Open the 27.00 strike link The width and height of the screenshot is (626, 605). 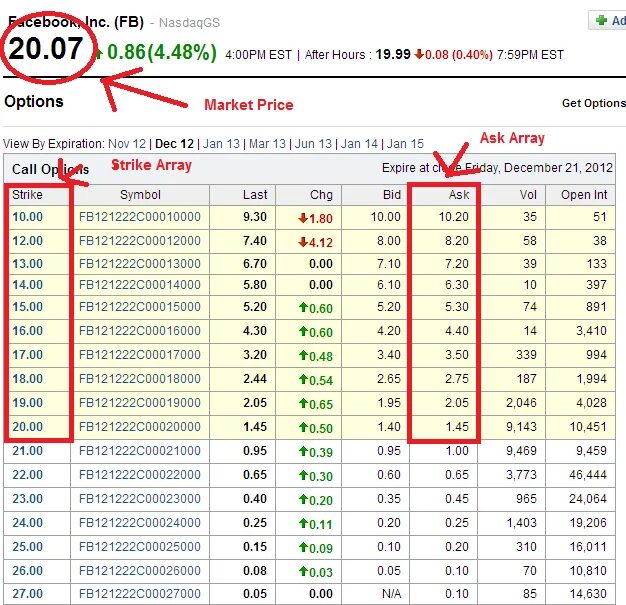point(28,594)
